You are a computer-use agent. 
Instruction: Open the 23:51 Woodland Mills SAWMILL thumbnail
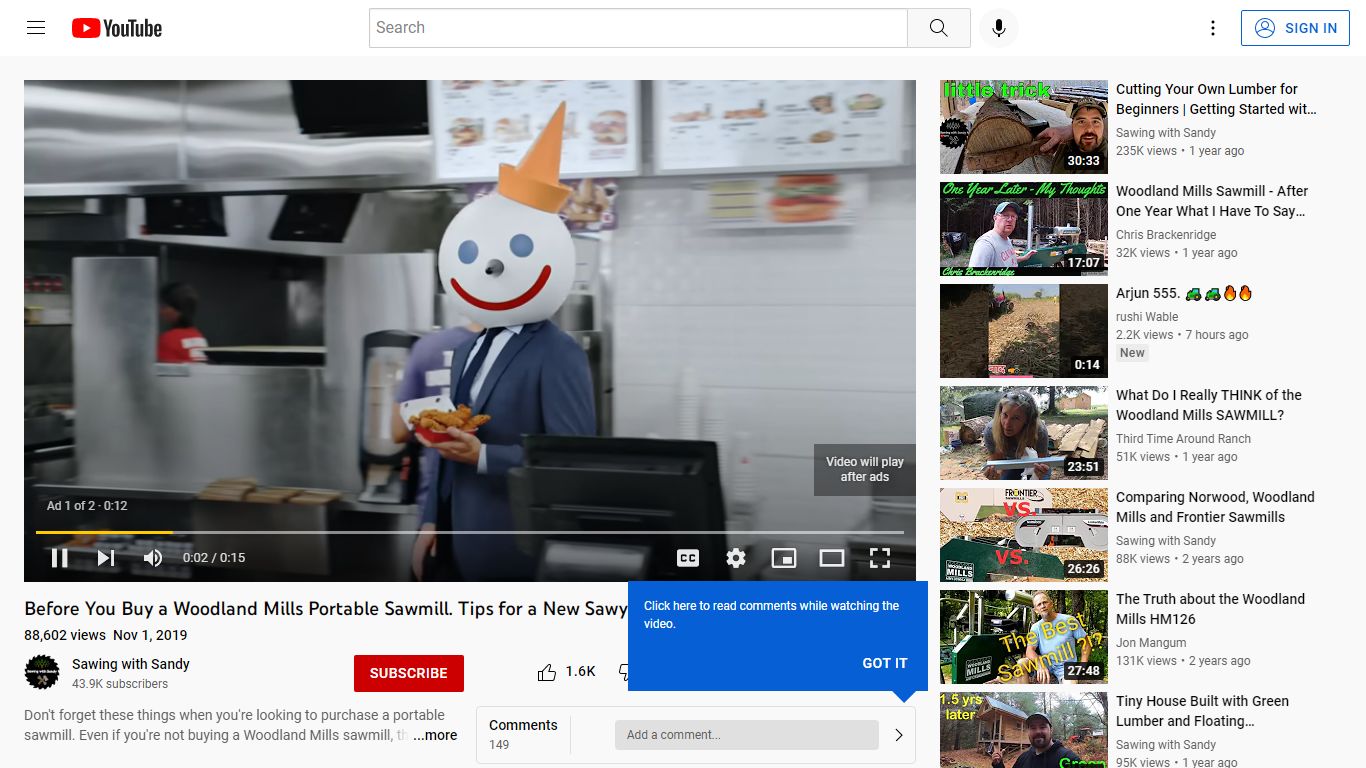tap(1024, 433)
